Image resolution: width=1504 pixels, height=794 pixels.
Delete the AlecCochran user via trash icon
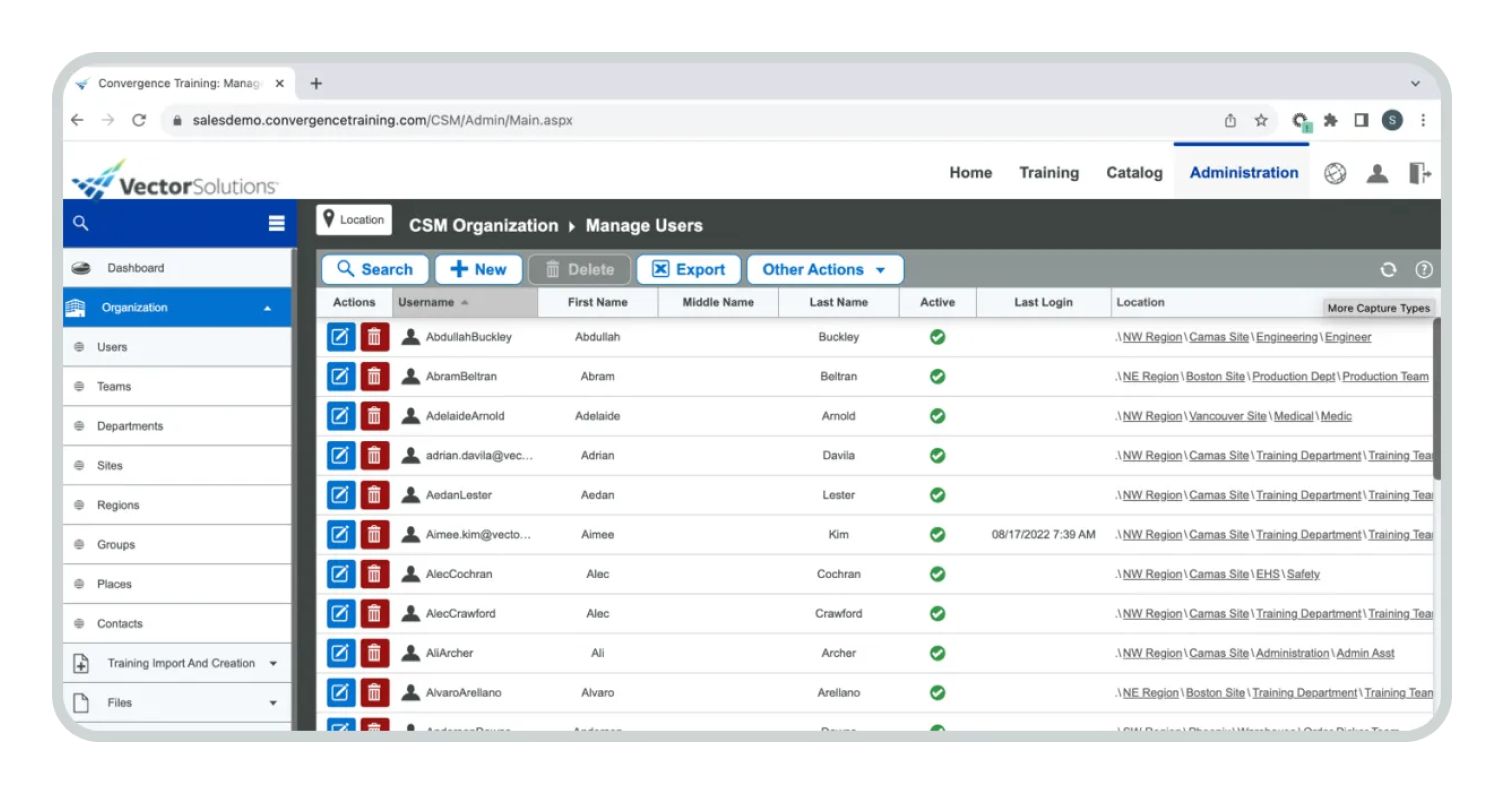coord(374,574)
